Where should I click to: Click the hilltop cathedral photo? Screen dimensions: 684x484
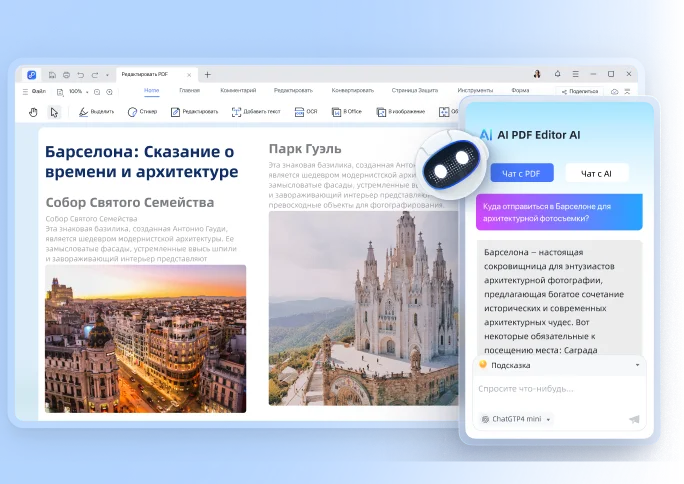[x=363, y=308]
